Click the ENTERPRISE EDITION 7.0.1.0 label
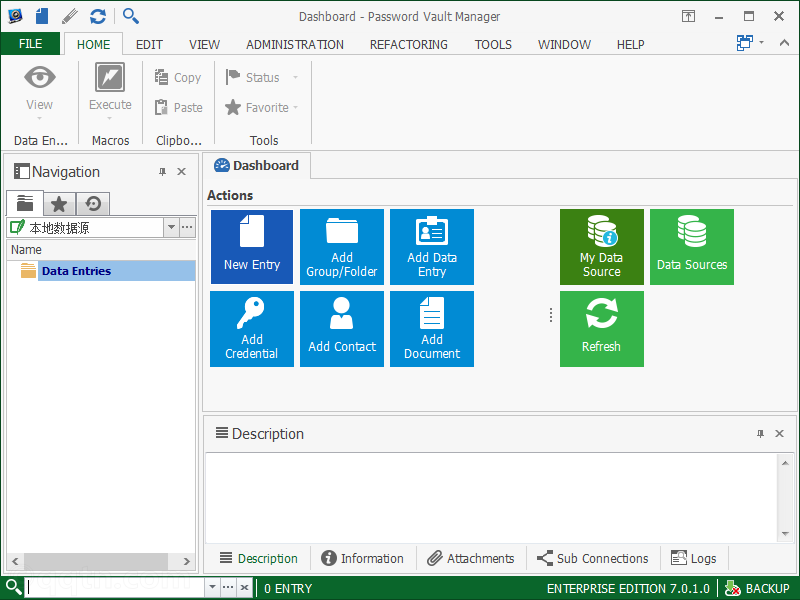 point(628,588)
